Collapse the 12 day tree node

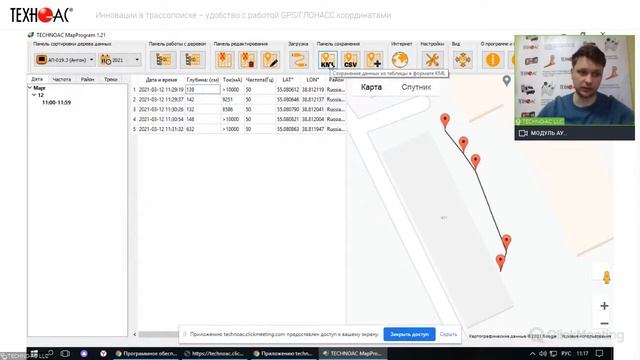(34, 95)
